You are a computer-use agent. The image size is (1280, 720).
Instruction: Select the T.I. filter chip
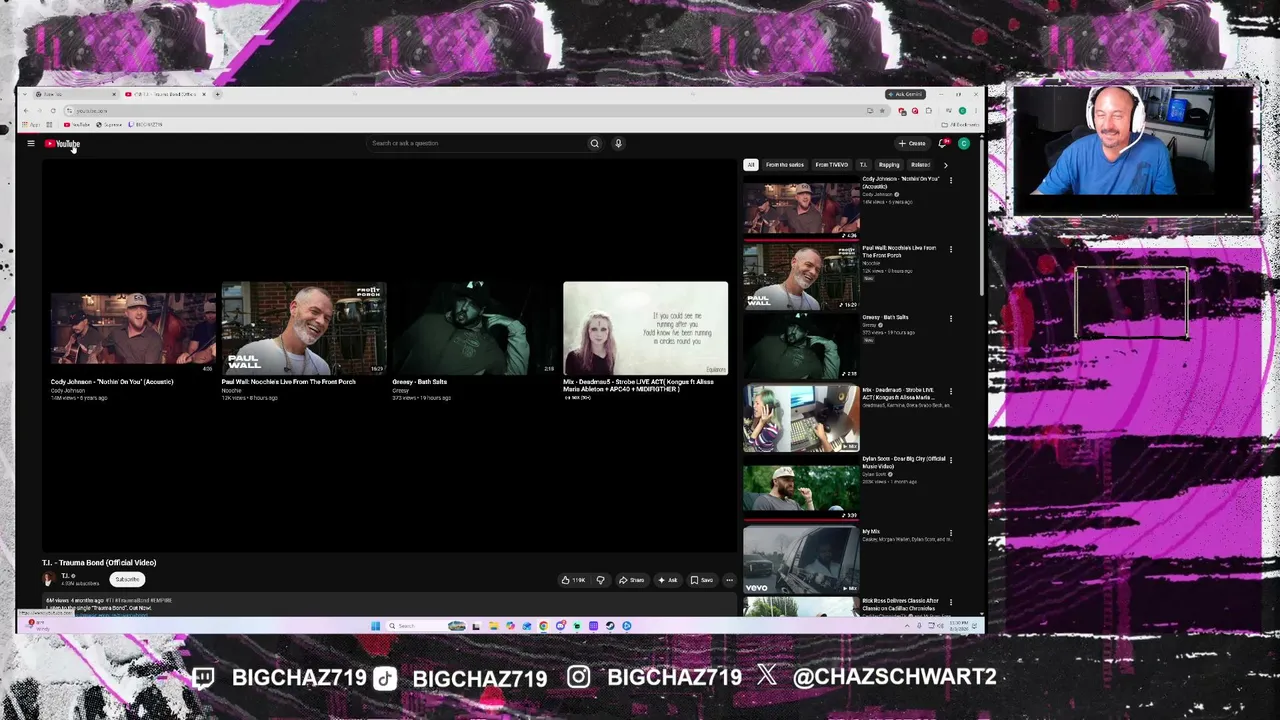[x=863, y=165]
